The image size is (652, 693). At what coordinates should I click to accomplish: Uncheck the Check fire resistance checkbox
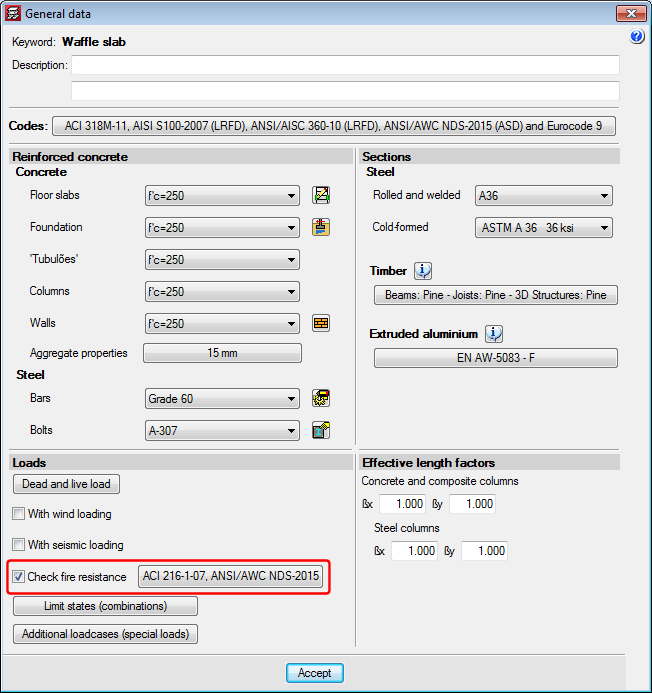[x=18, y=576]
